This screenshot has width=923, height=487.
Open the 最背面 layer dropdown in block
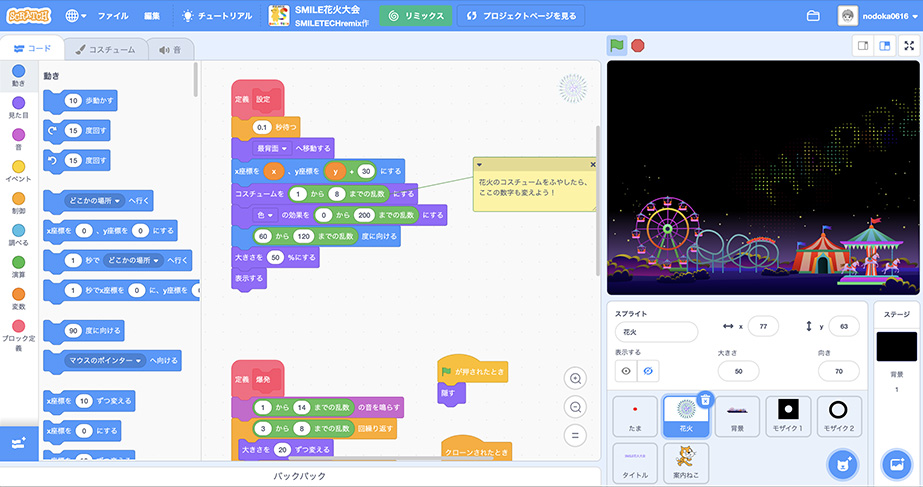pyautogui.click(x=272, y=148)
